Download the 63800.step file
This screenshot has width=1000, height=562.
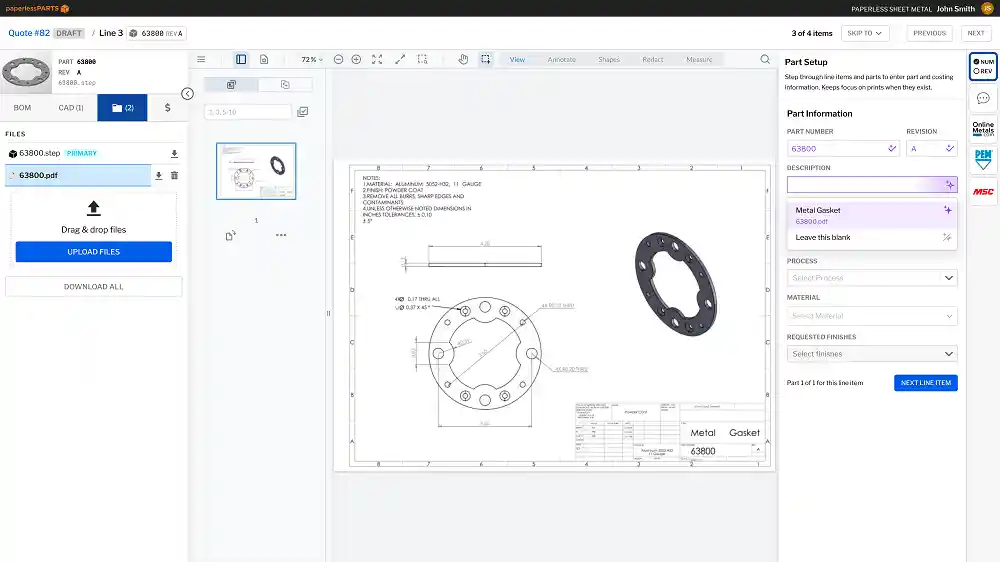click(x=174, y=154)
